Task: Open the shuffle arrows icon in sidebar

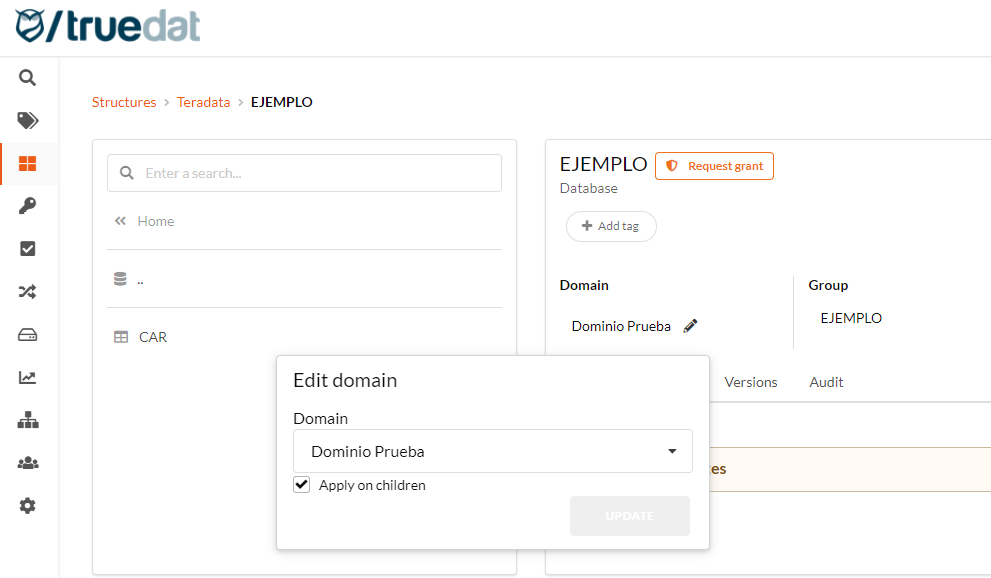Action: [28, 292]
